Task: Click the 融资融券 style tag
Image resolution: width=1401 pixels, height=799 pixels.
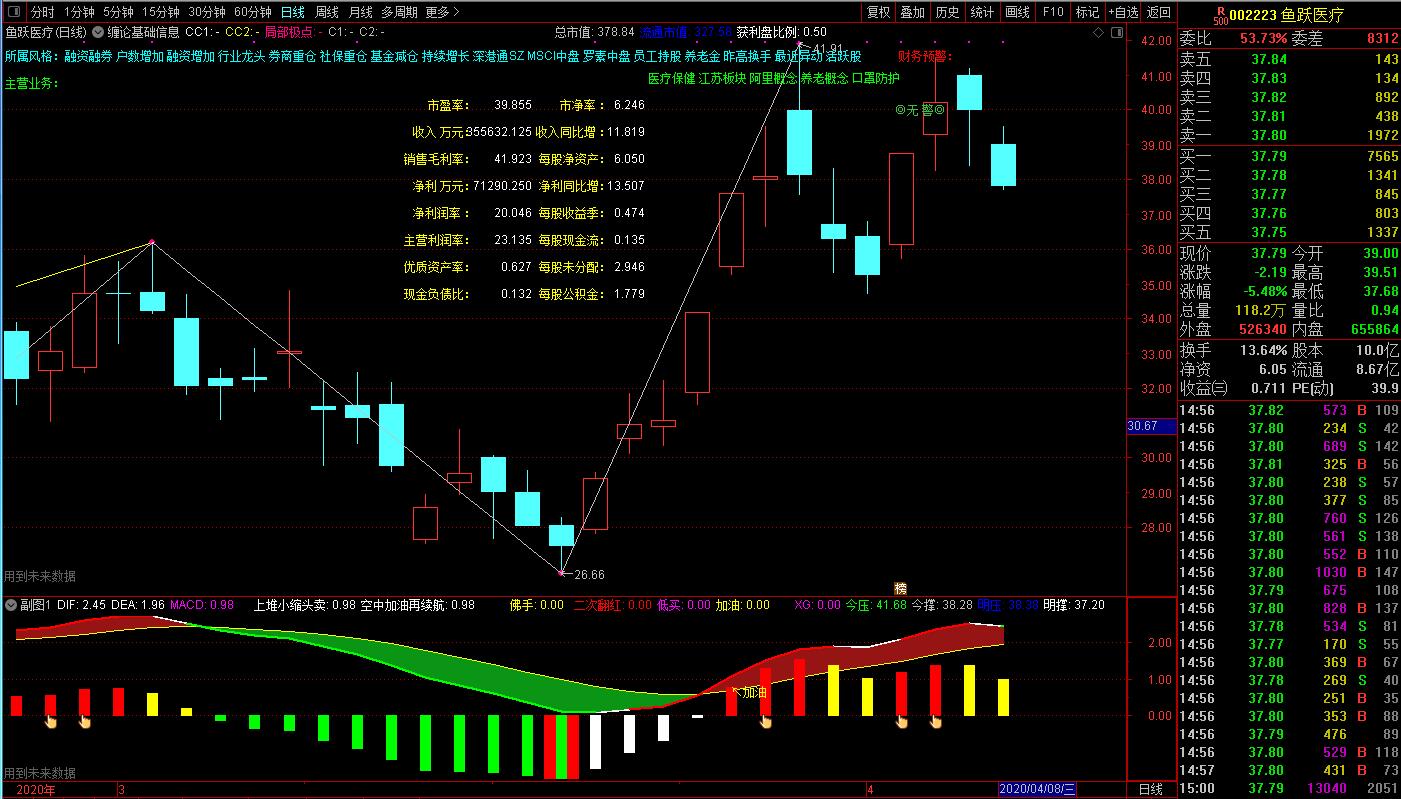Action: click(x=88, y=56)
